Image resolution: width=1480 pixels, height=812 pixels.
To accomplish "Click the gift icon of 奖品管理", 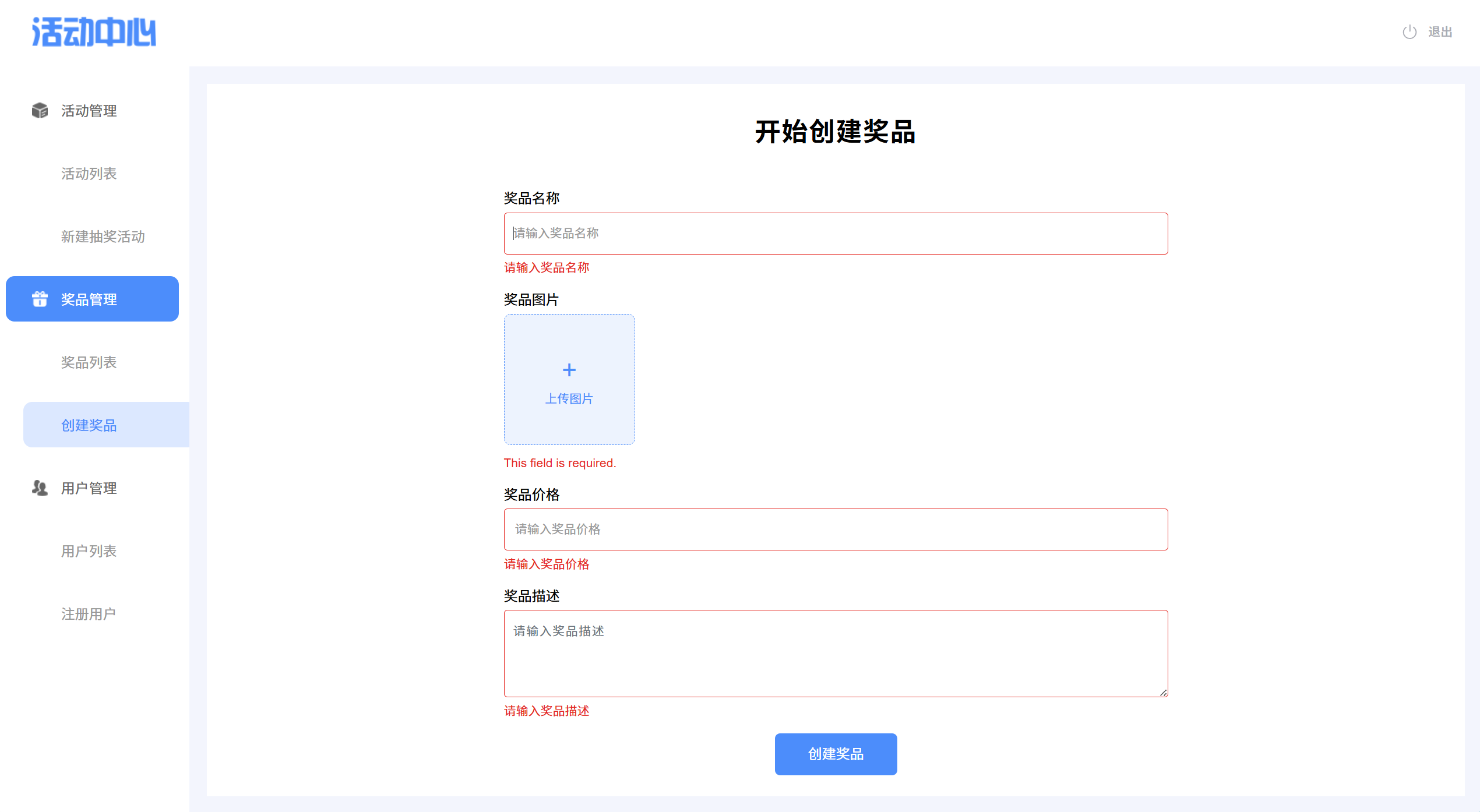I will point(40,299).
